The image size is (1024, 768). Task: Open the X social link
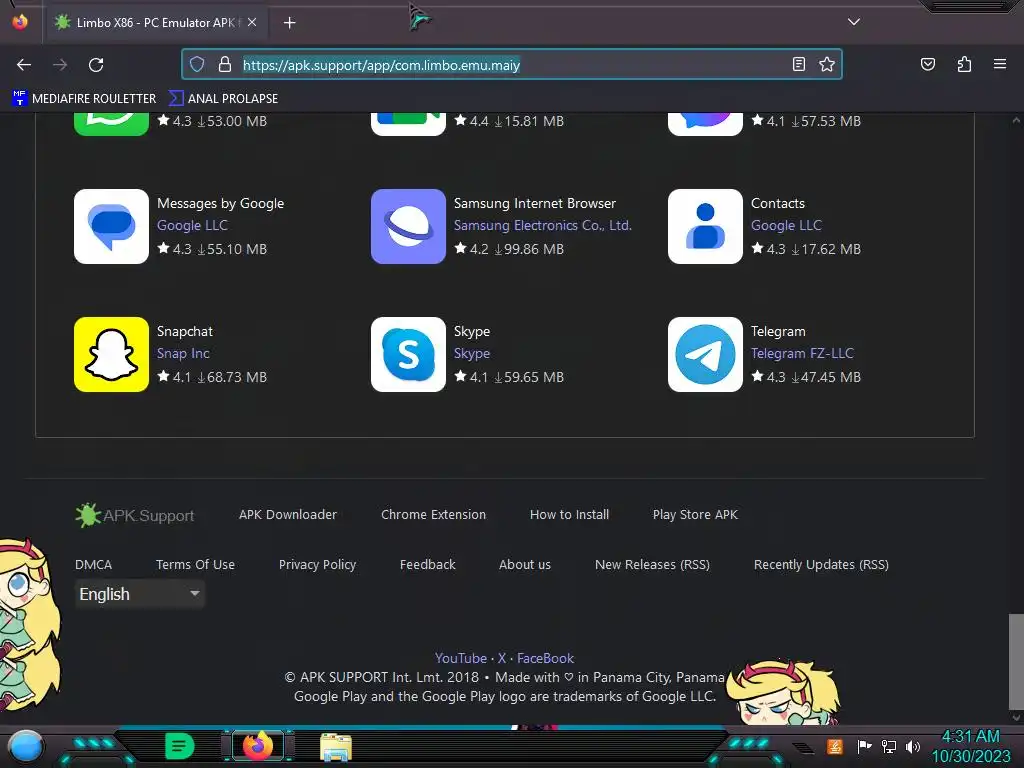502,658
